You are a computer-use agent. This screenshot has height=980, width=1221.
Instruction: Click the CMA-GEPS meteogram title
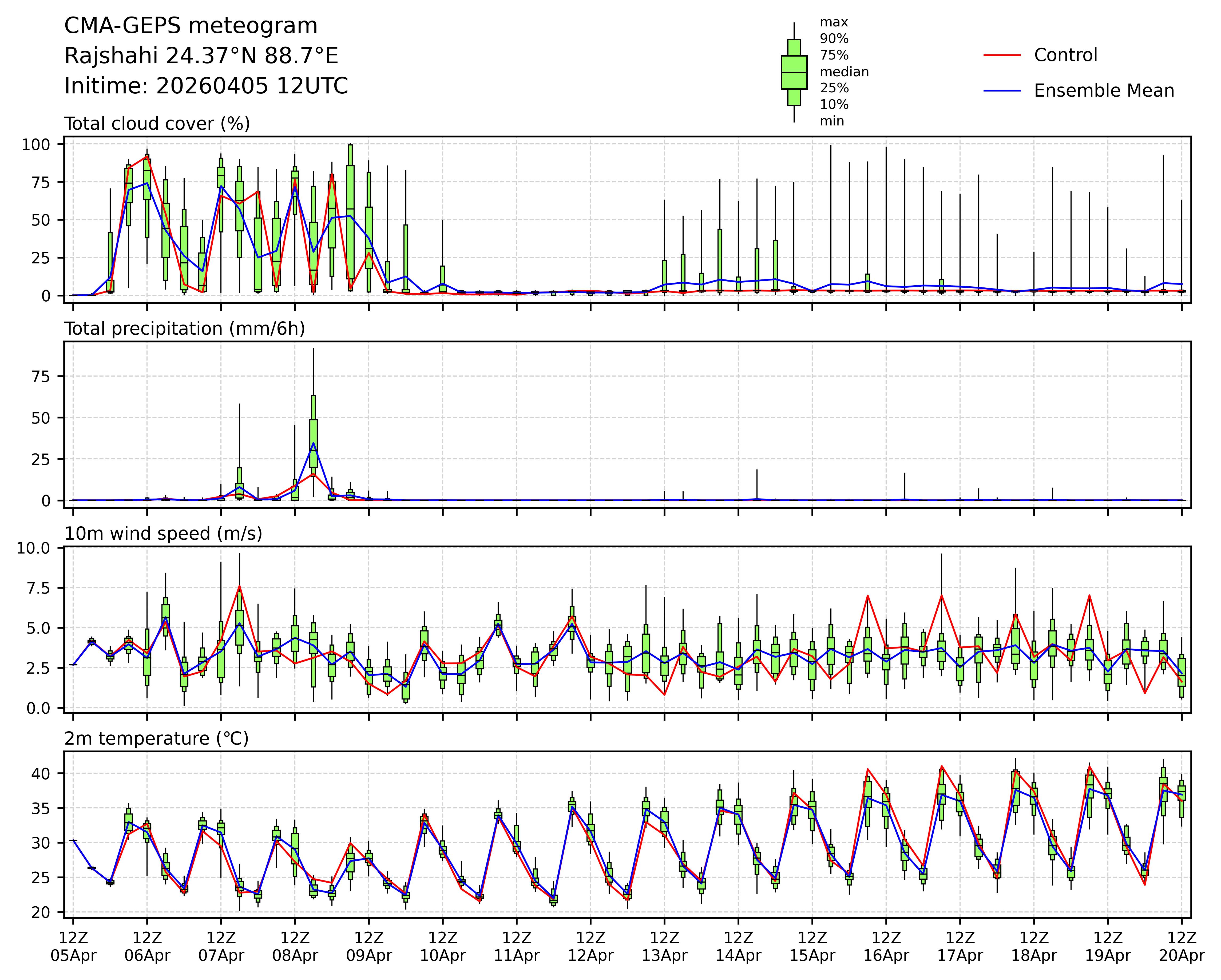pyautogui.click(x=191, y=26)
